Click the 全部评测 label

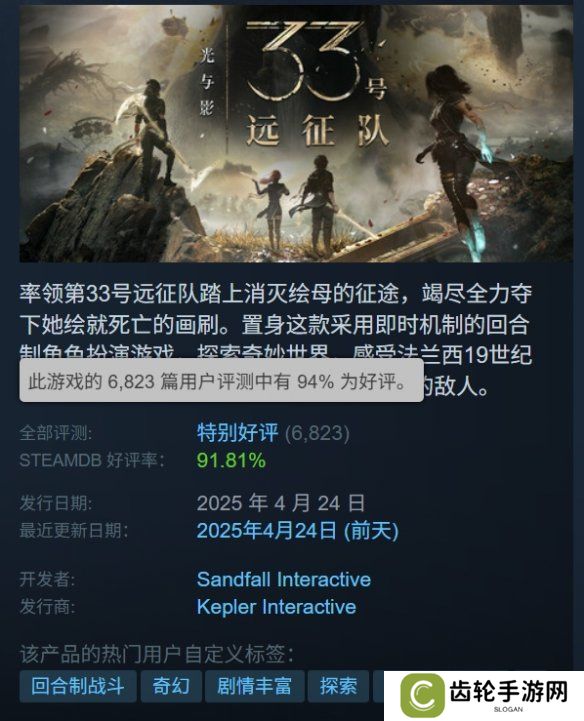56,433
